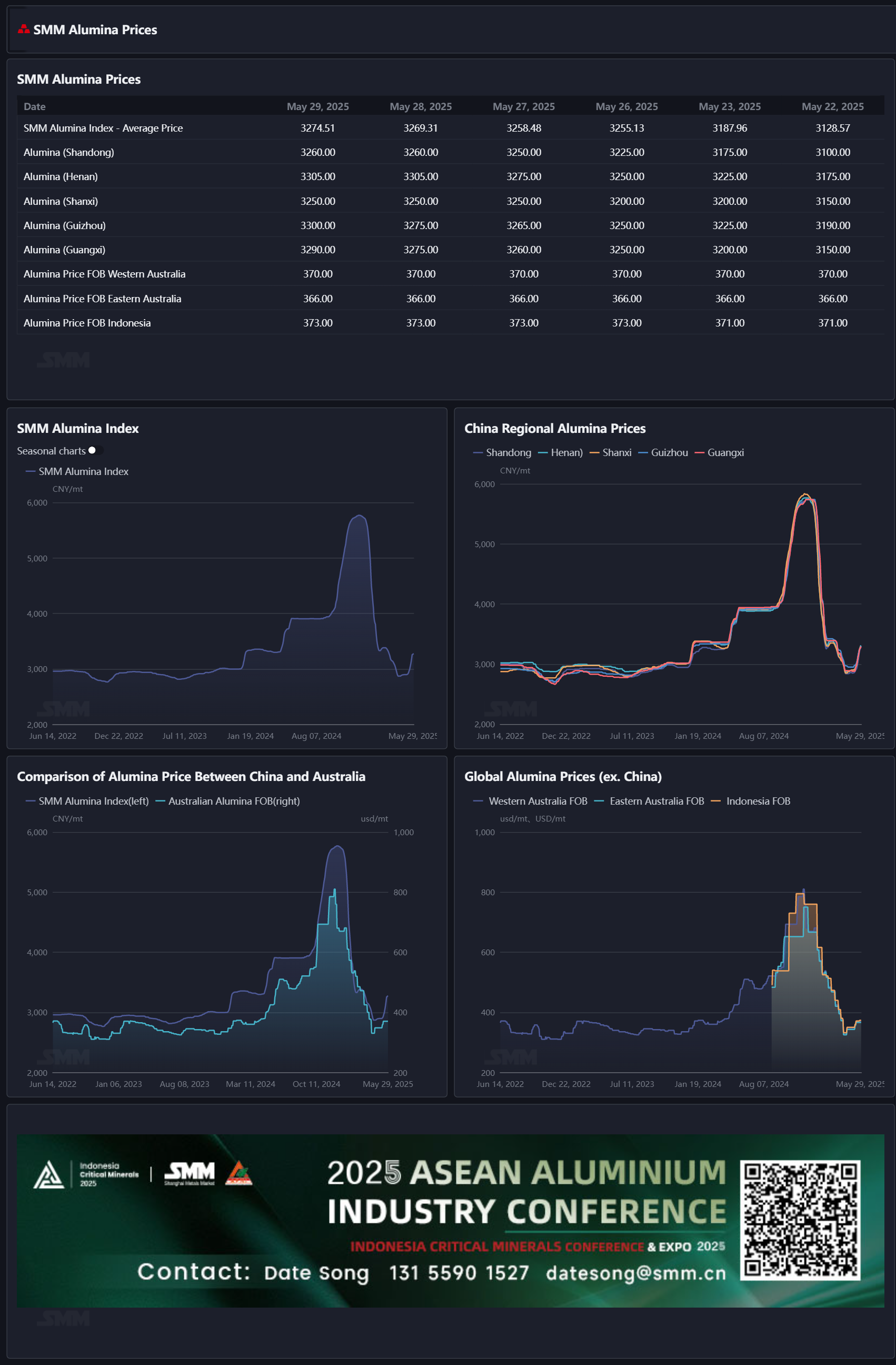Viewport: 896px width, 1365px height.
Task: Click the datesong@smm.cn email address
Action: click(636, 1273)
